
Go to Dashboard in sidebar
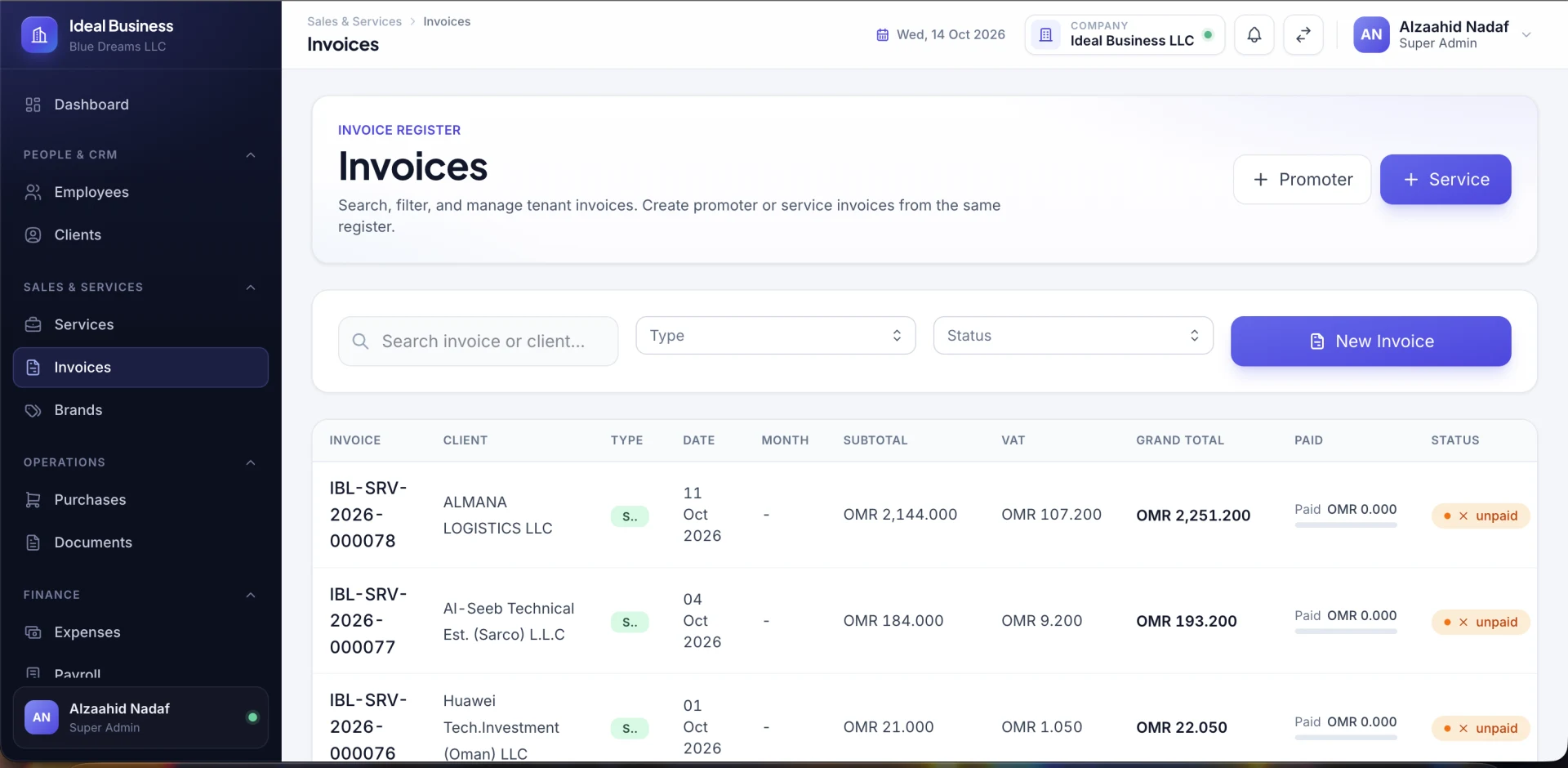(140, 105)
